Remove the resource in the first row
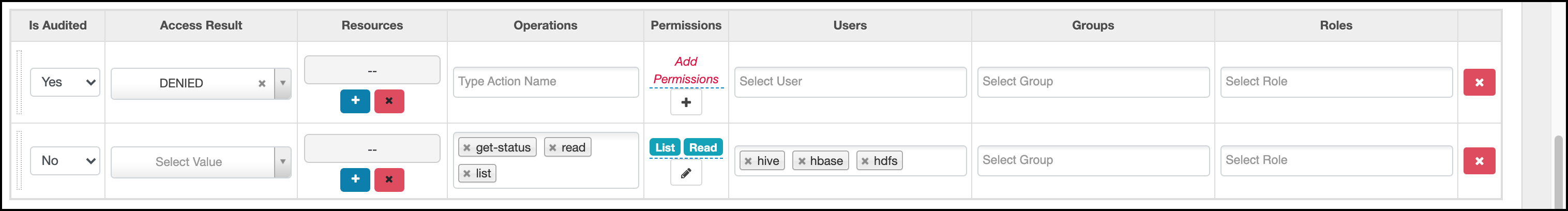Viewport: 1568px width, 211px height. [x=389, y=101]
